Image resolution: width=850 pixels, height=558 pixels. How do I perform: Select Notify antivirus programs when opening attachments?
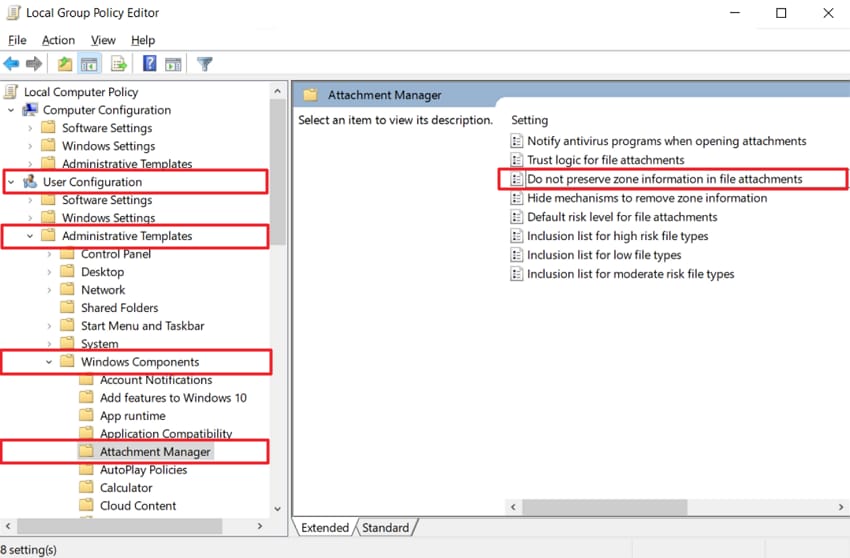[667, 141]
